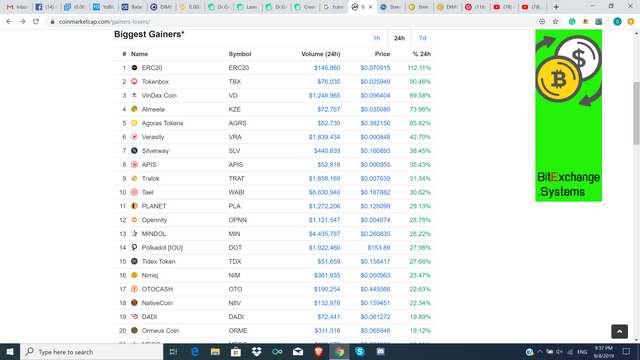The width and height of the screenshot is (640, 360).
Task: Click the scroll-to-top arrow button
Action: click(x=619, y=331)
